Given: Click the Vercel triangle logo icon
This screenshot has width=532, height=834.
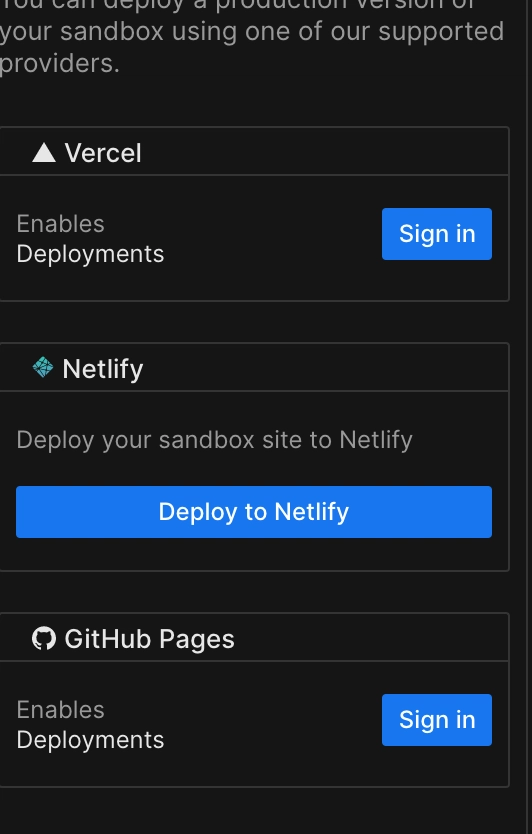Looking at the screenshot, I should coord(44,153).
